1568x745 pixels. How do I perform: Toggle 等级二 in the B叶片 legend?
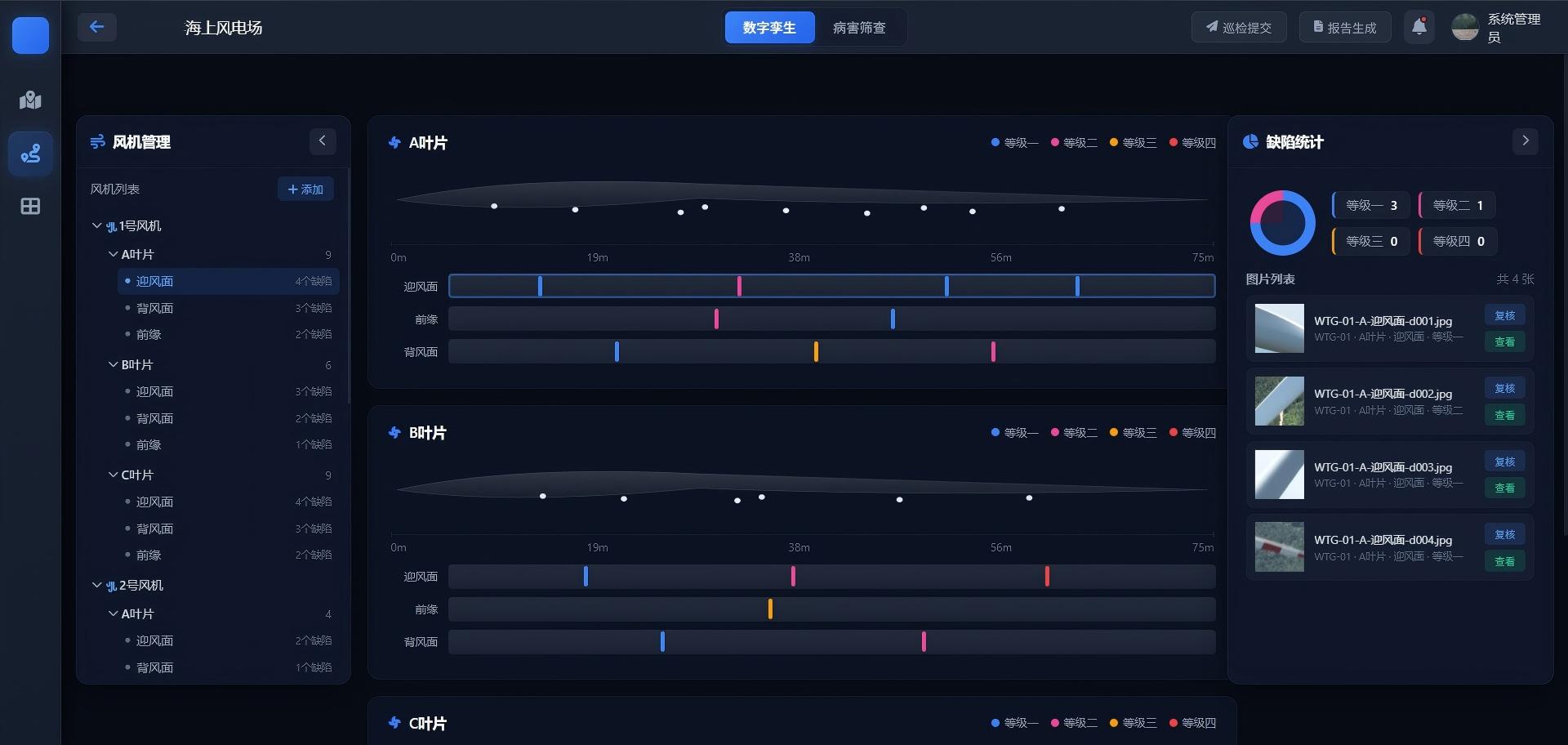1074,433
